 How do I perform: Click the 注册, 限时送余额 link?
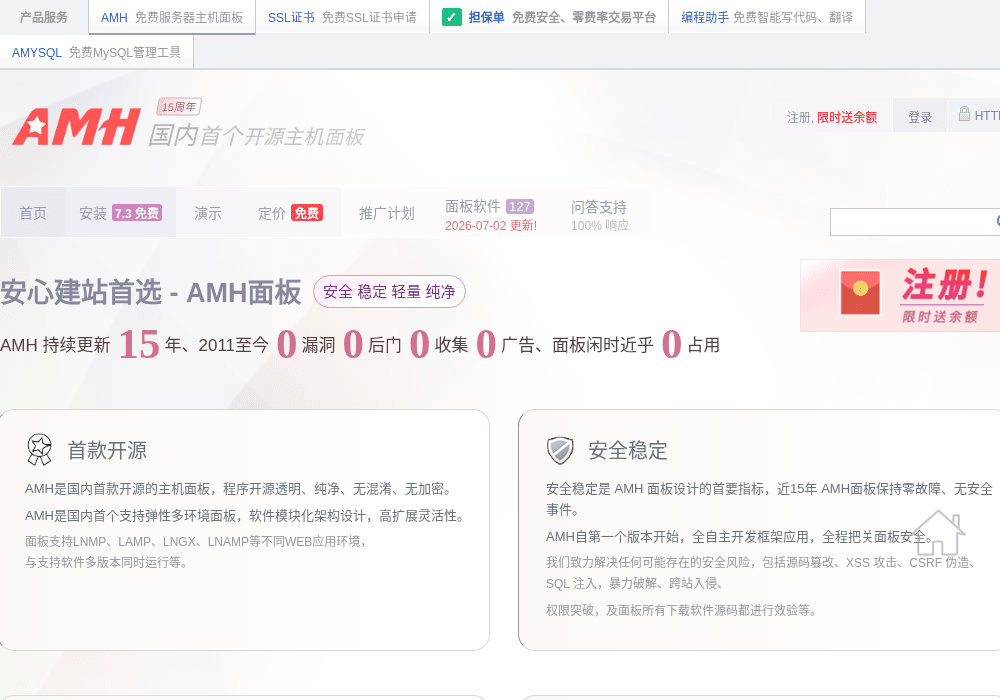tap(832, 117)
